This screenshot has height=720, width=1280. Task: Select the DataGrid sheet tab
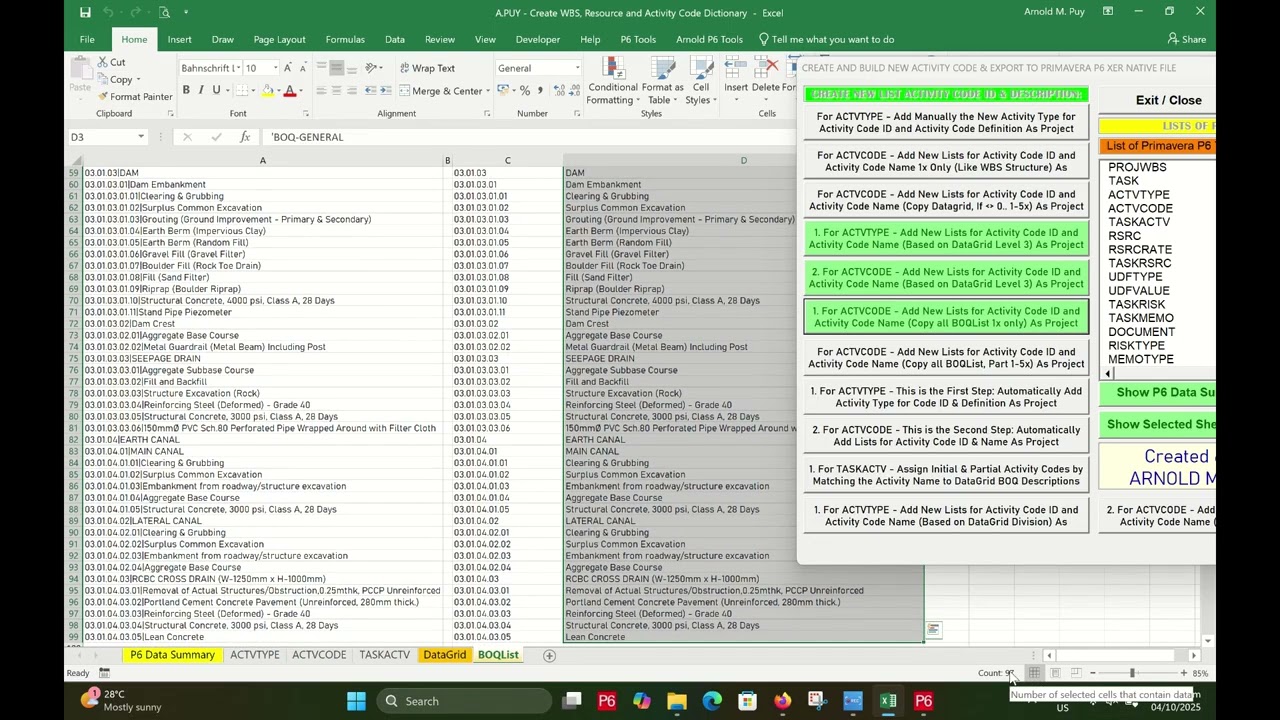click(444, 655)
